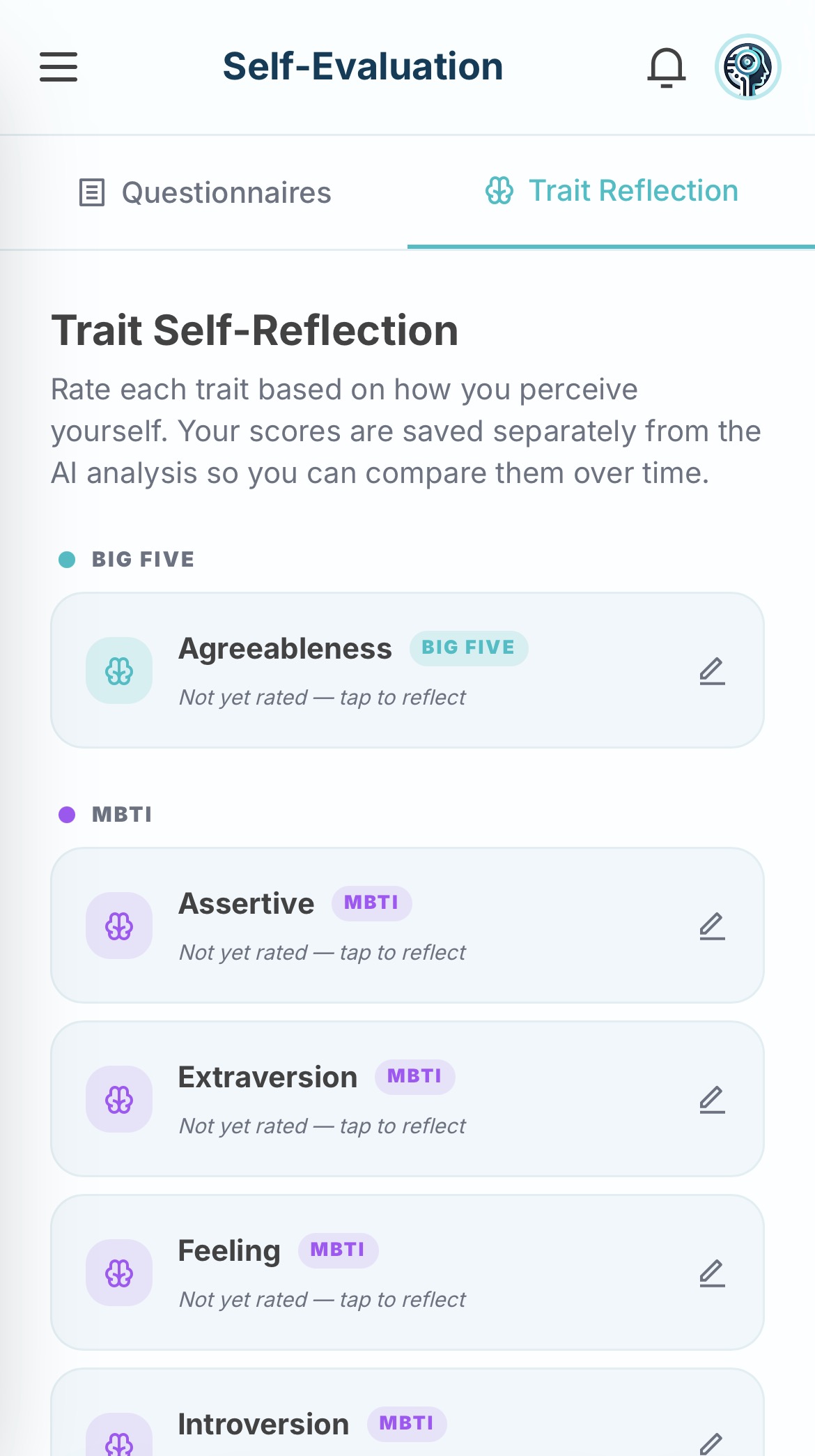The height and width of the screenshot is (1456, 815).
Task: Click the purple dot next to MBTI heading
Action: point(67,813)
